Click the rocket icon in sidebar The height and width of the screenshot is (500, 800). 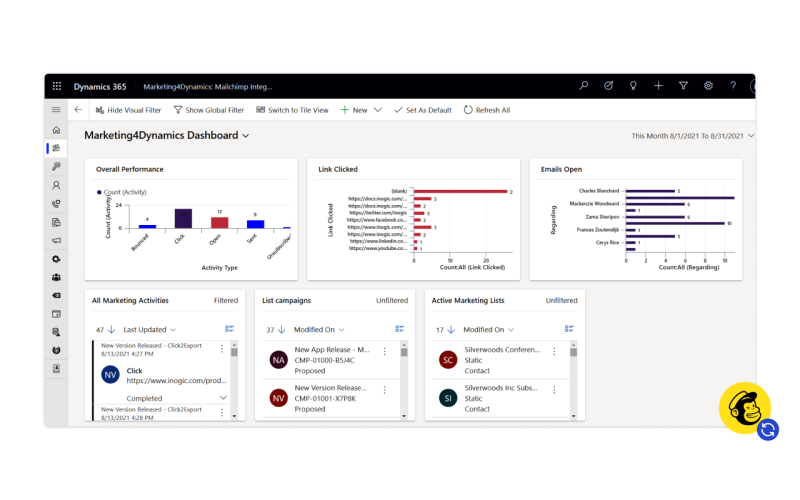[x=56, y=166]
